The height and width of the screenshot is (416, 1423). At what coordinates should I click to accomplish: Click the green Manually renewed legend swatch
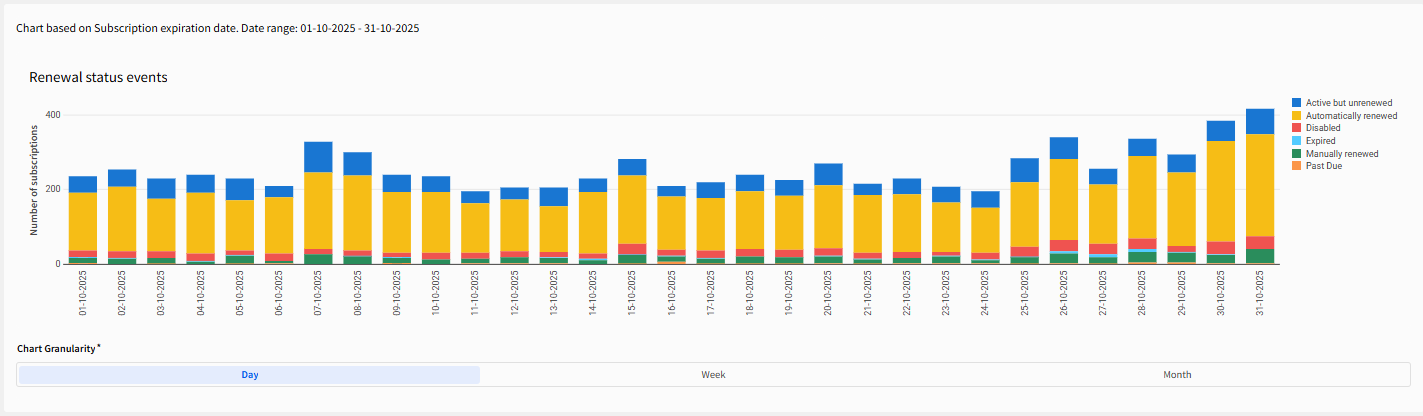[x=1297, y=154]
